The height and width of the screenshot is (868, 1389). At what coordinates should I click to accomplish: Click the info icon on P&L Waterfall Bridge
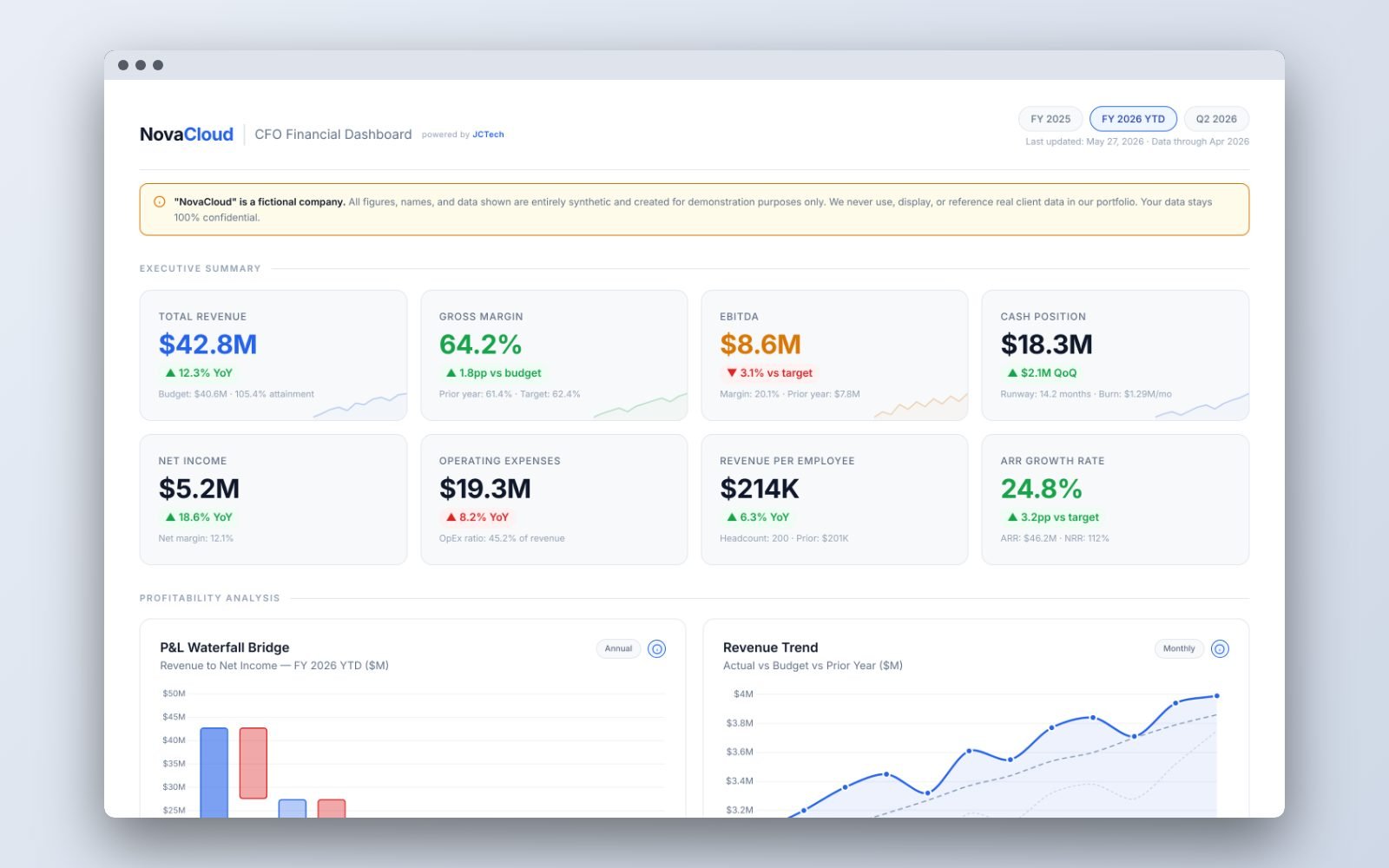pos(657,648)
